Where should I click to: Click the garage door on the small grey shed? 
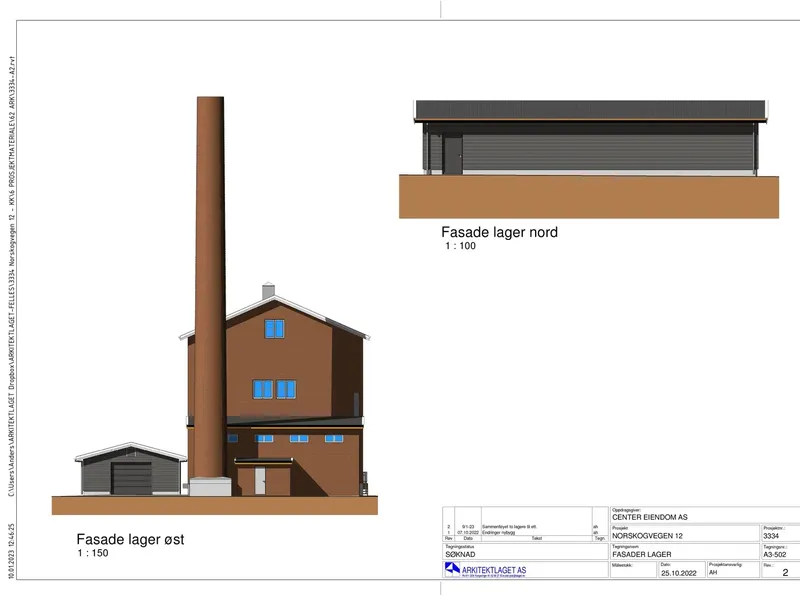pyautogui.click(x=132, y=479)
